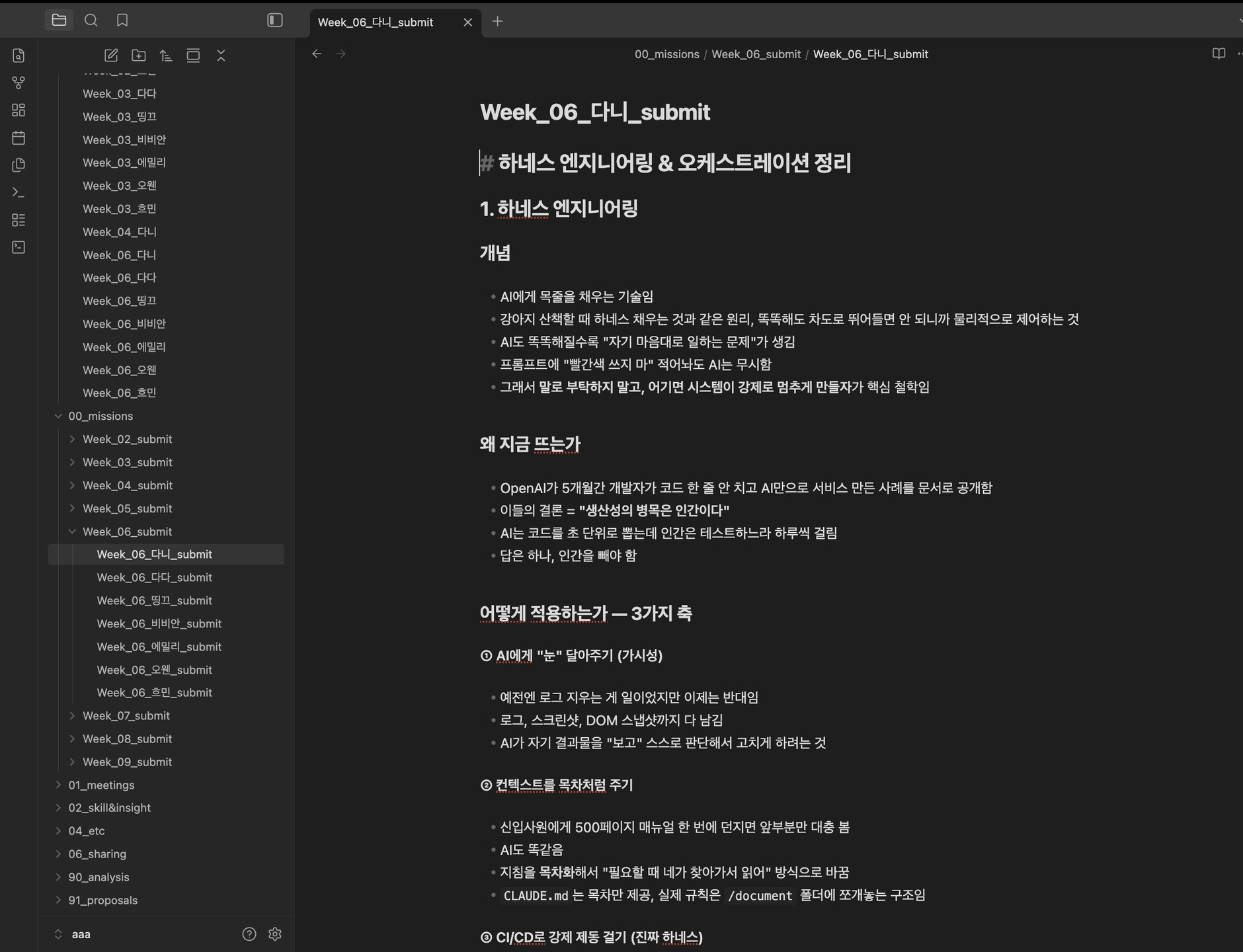Open help from the vault footer
This screenshot has width=1243, height=952.
tap(249, 933)
